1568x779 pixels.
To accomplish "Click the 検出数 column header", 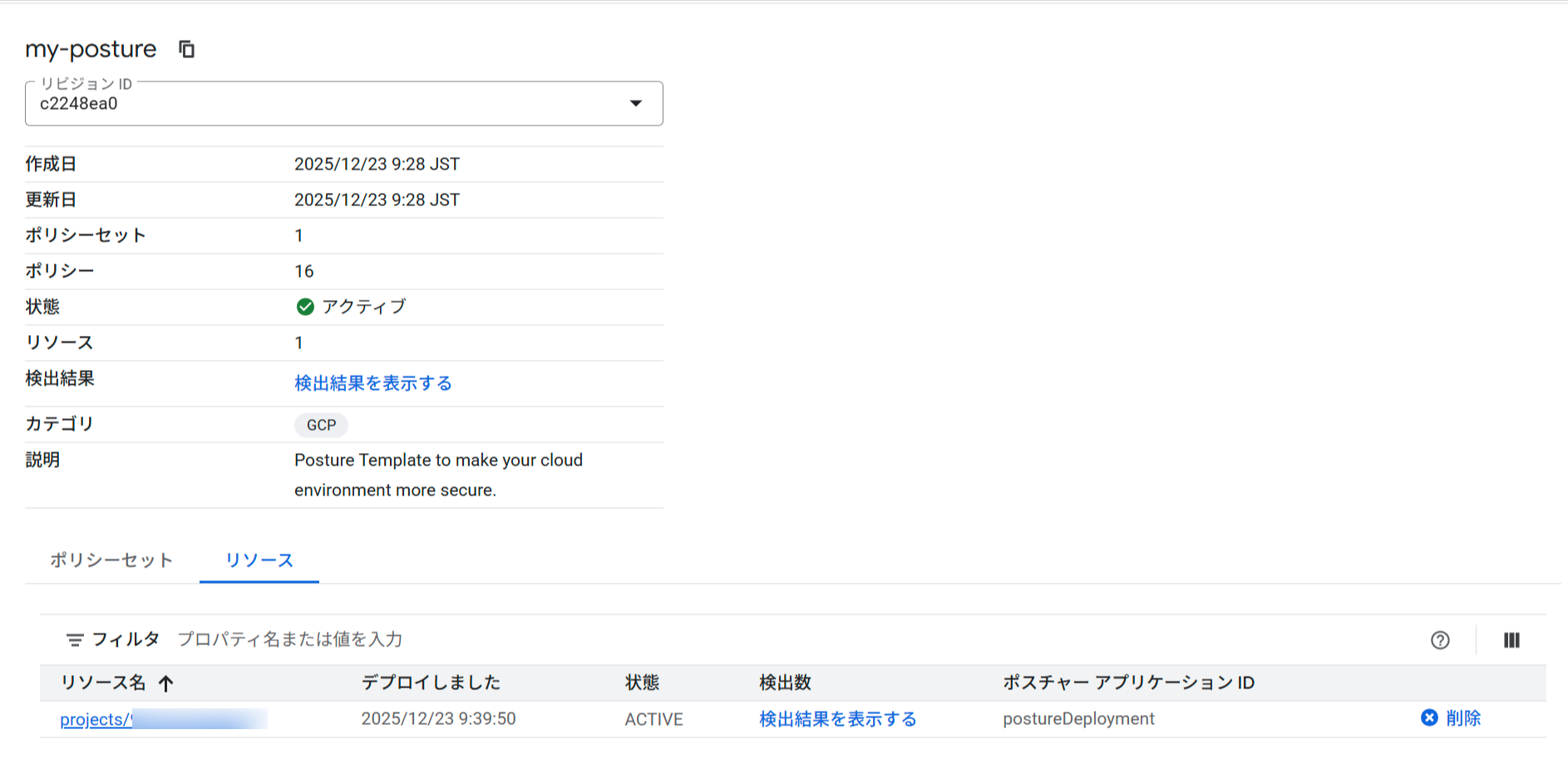I will tap(784, 683).
